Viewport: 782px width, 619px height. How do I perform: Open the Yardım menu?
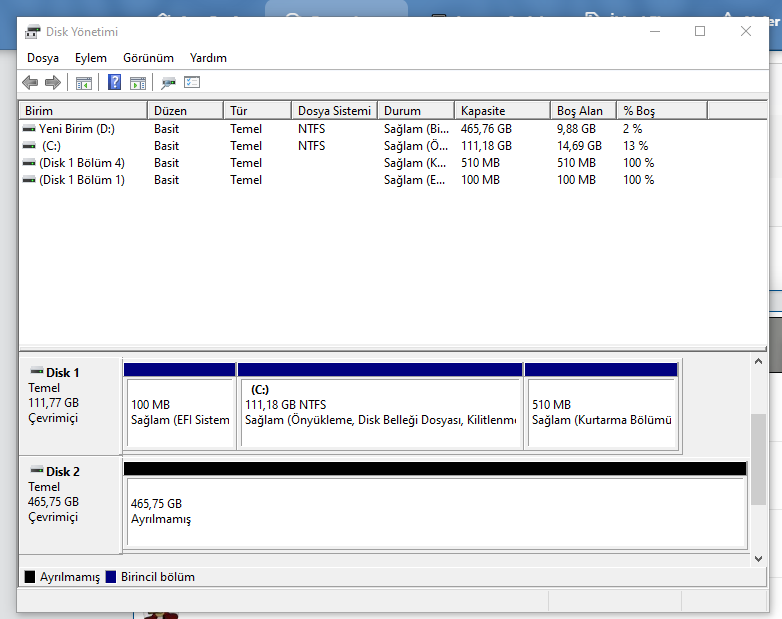tap(208, 58)
